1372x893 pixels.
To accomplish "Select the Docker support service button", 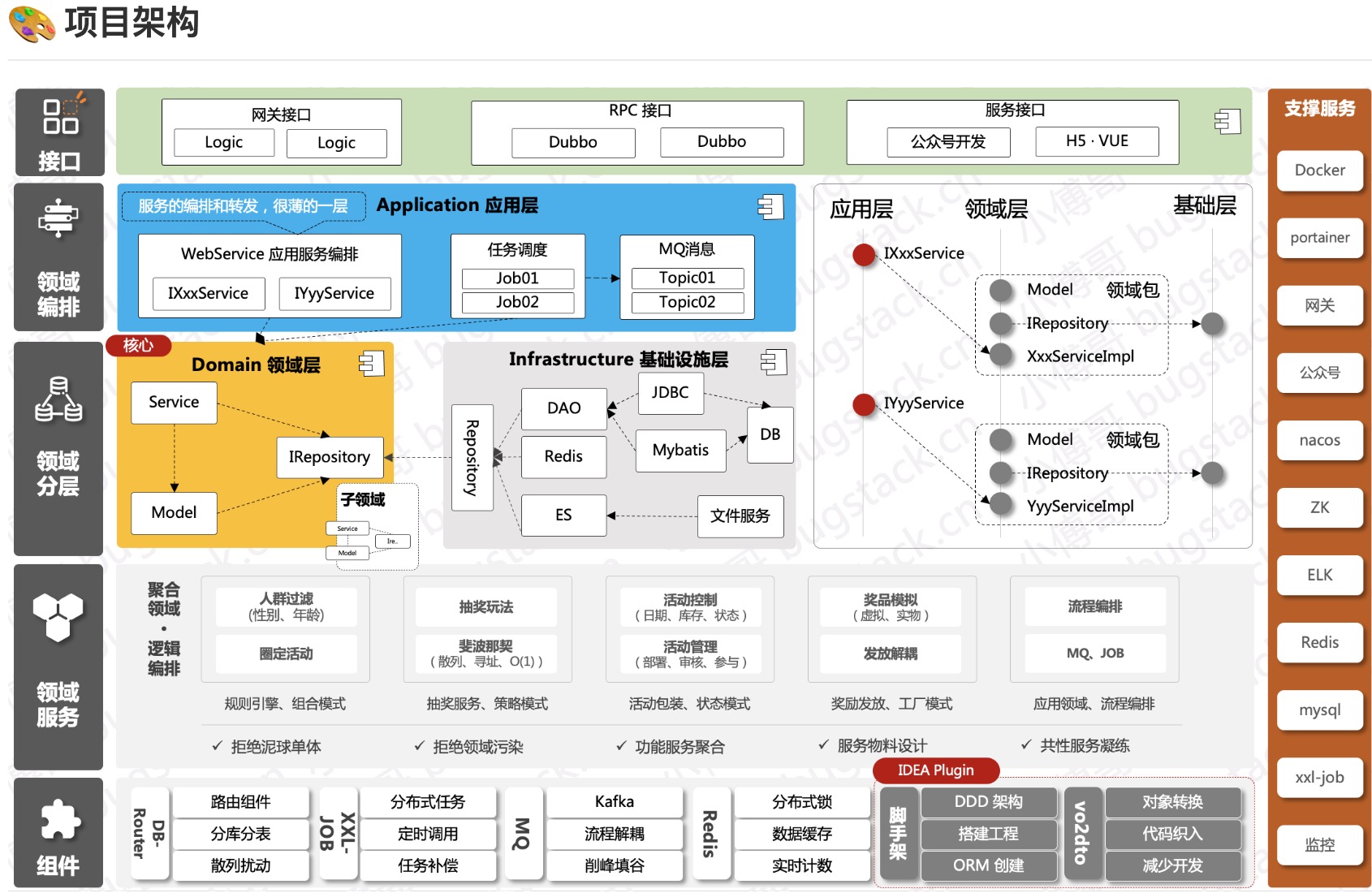I will (x=1320, y=170).
